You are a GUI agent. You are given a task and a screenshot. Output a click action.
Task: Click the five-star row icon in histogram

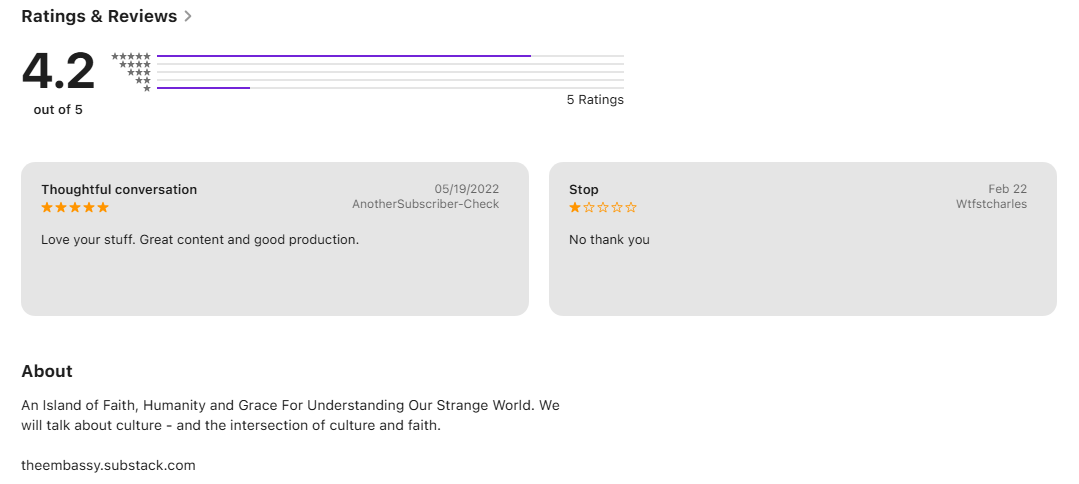click(131, 56)
